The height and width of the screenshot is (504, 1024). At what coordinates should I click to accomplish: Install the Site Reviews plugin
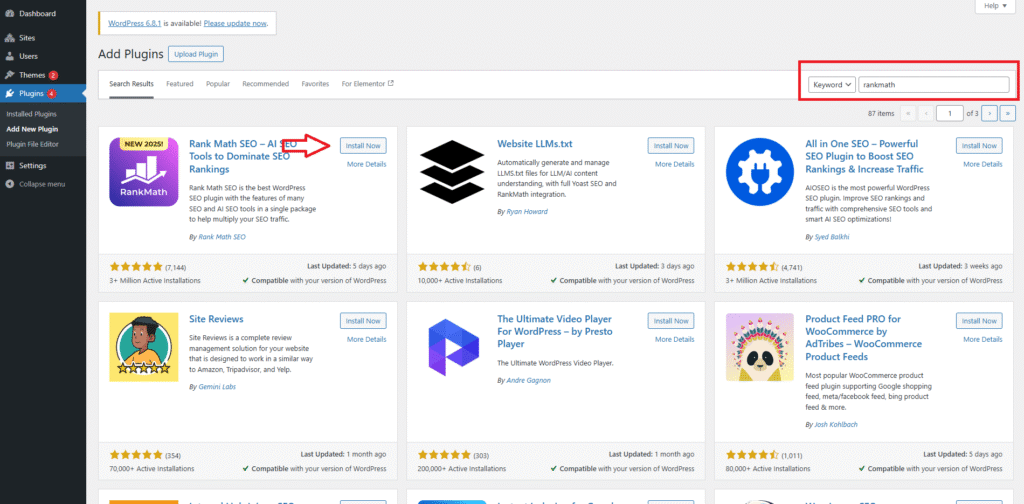363,321
